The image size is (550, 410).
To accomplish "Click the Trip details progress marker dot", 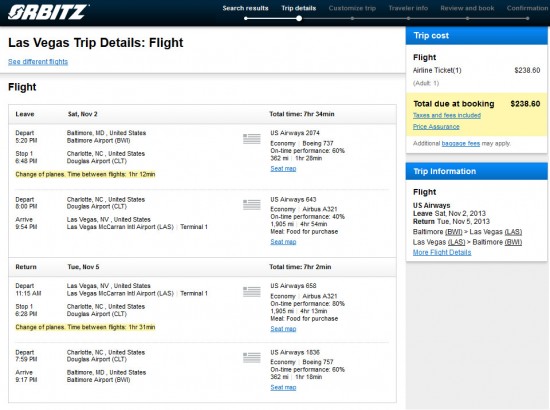I will tap(299, 18).
